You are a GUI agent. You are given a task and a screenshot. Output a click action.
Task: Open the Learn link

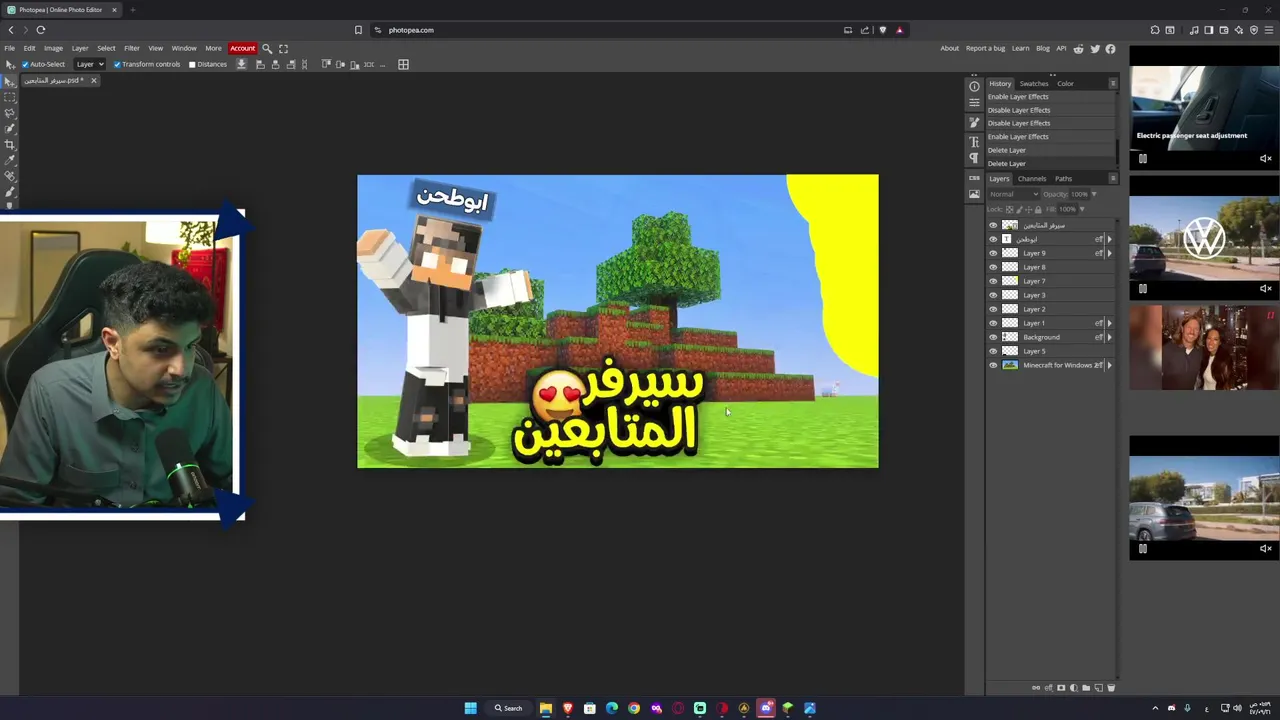[x=1020, y=48]
